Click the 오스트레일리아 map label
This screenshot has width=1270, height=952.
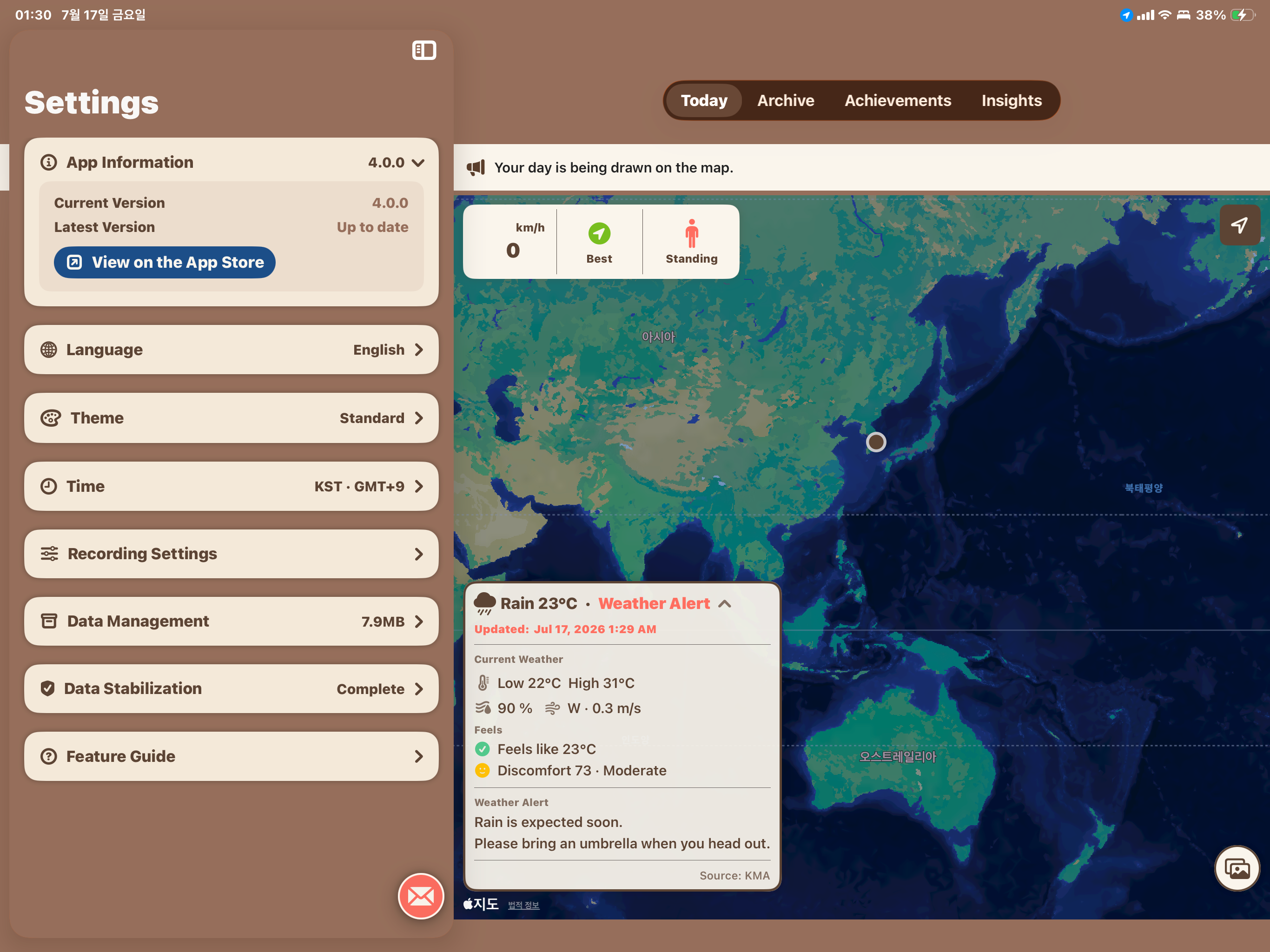(897, 757)
